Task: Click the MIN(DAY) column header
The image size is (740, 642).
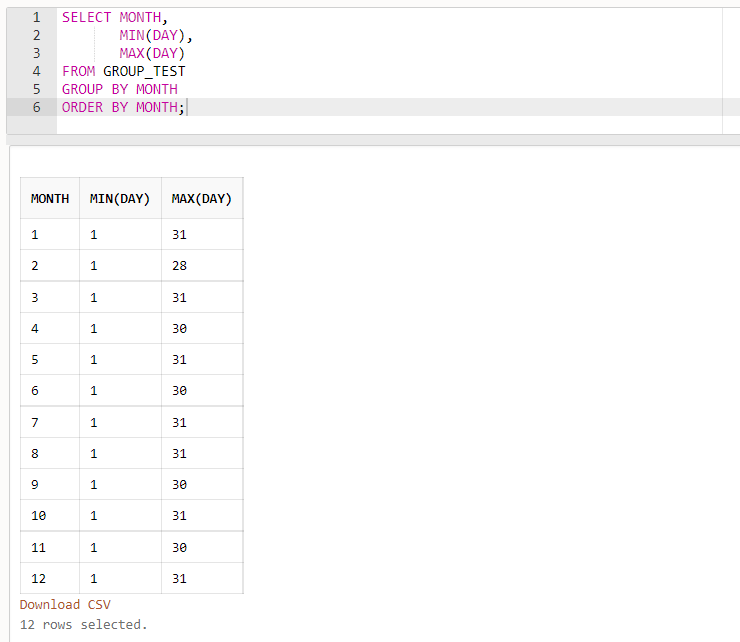Action: click(x=120, y=198)
